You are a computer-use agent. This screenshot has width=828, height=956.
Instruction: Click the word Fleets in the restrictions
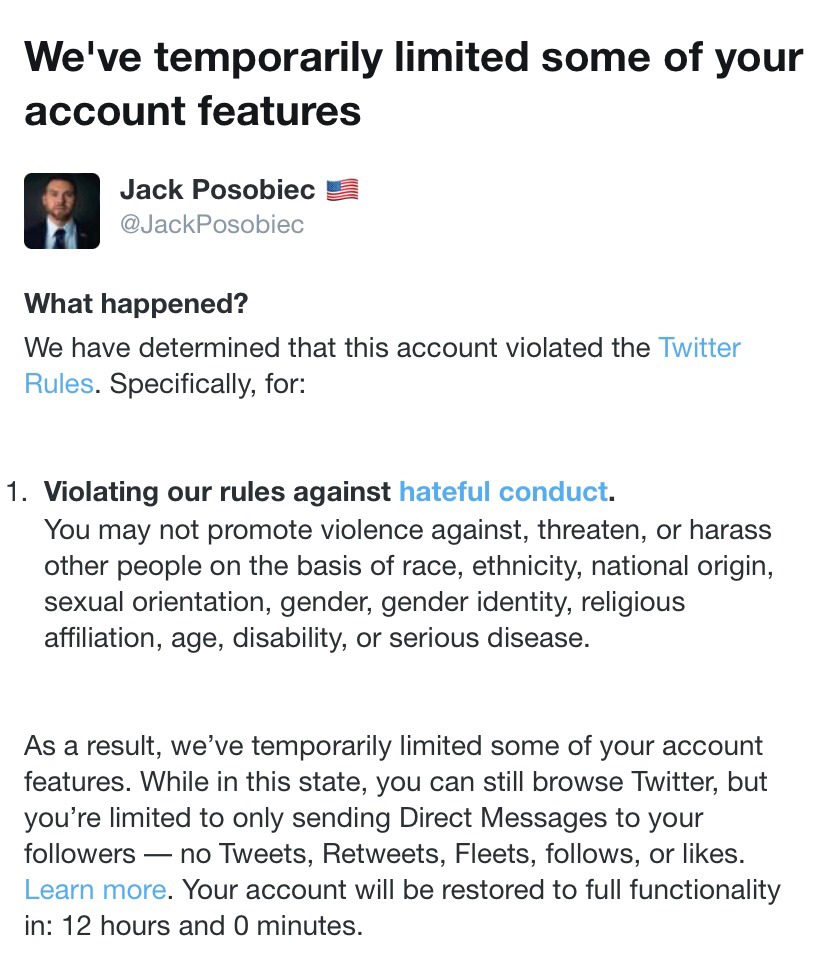pyautogui.click(x=492, y=854)
